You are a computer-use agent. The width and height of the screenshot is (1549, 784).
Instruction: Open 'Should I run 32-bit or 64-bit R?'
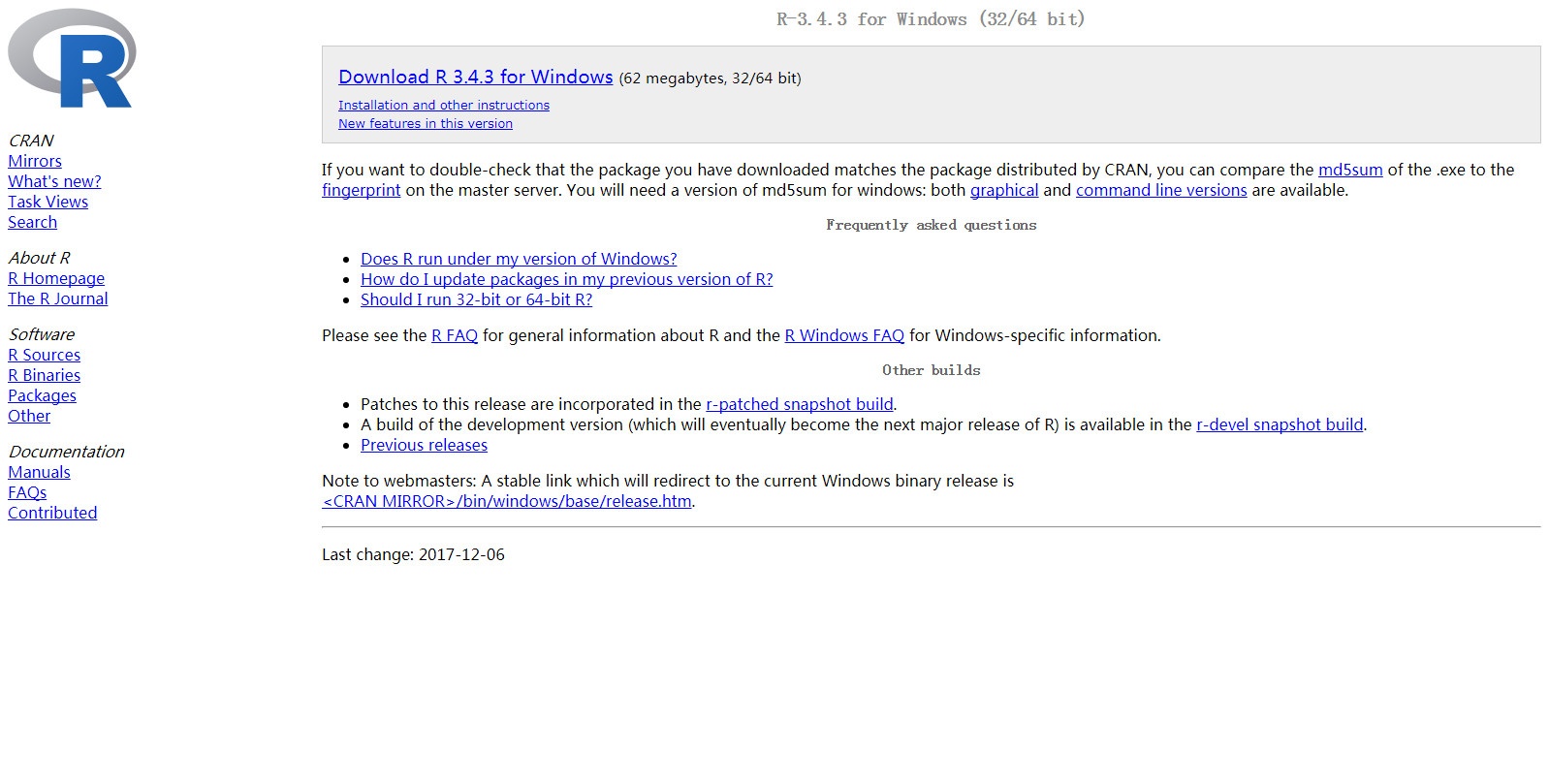pyautogui.click(x=476, y=299)
